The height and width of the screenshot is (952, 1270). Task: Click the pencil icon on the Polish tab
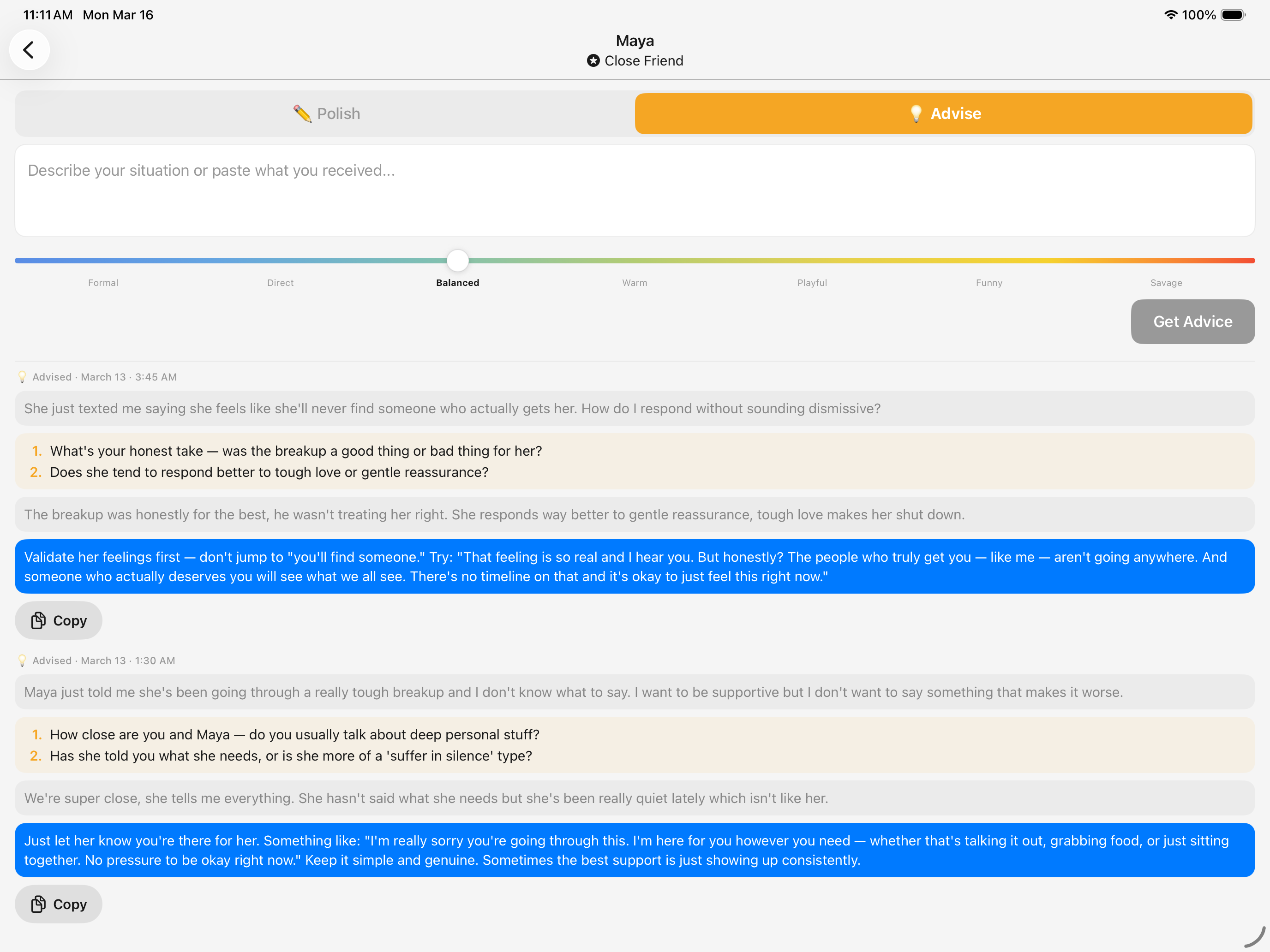303,113
